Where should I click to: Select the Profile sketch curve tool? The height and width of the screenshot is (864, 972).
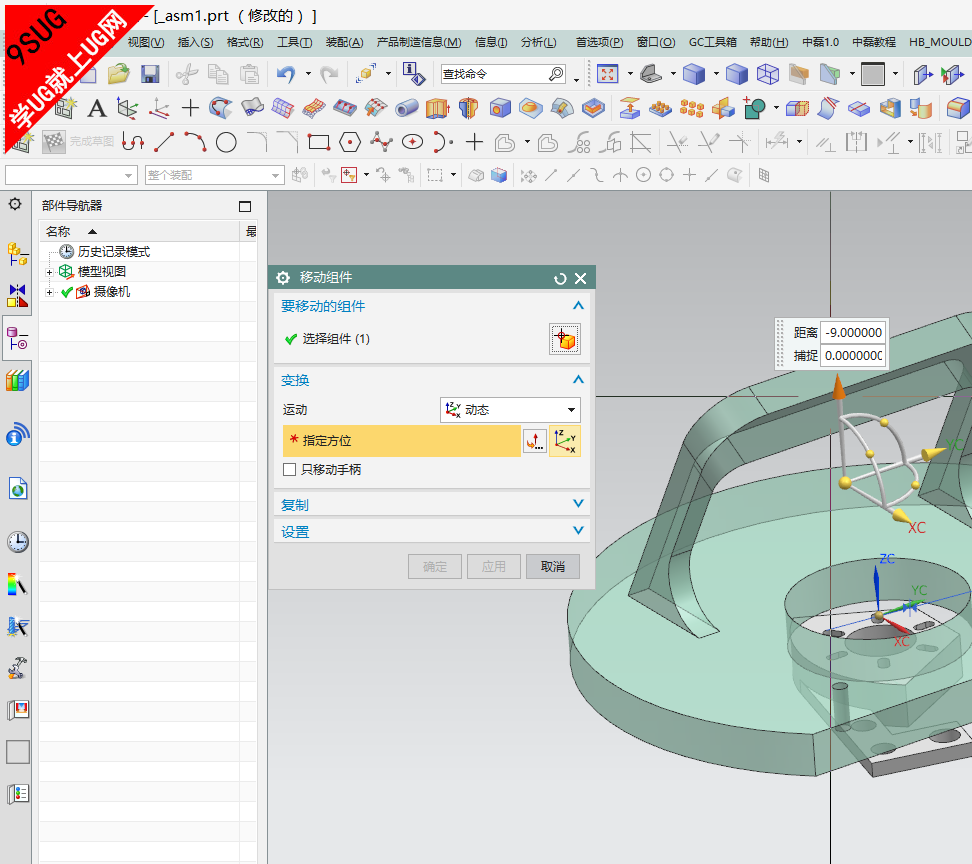[133, 142]
